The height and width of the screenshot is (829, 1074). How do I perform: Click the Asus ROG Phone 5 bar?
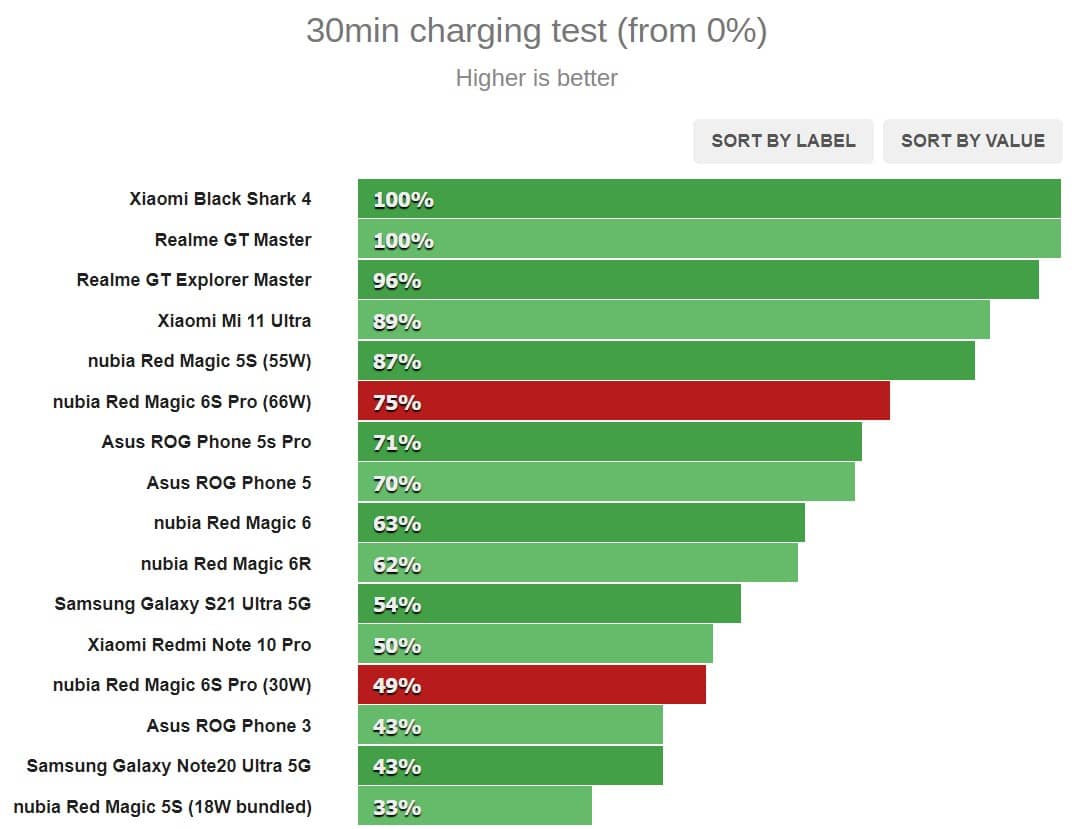coord(606,483)
